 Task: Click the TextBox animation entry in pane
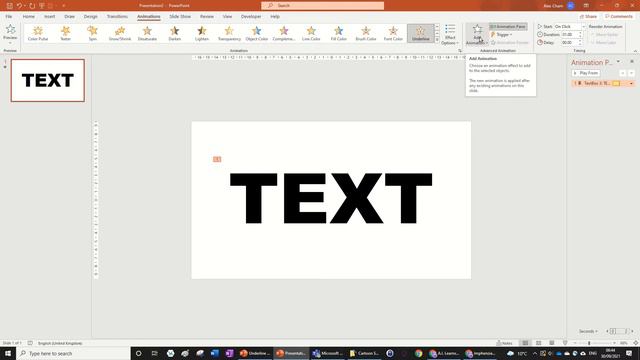pos(603,83)
